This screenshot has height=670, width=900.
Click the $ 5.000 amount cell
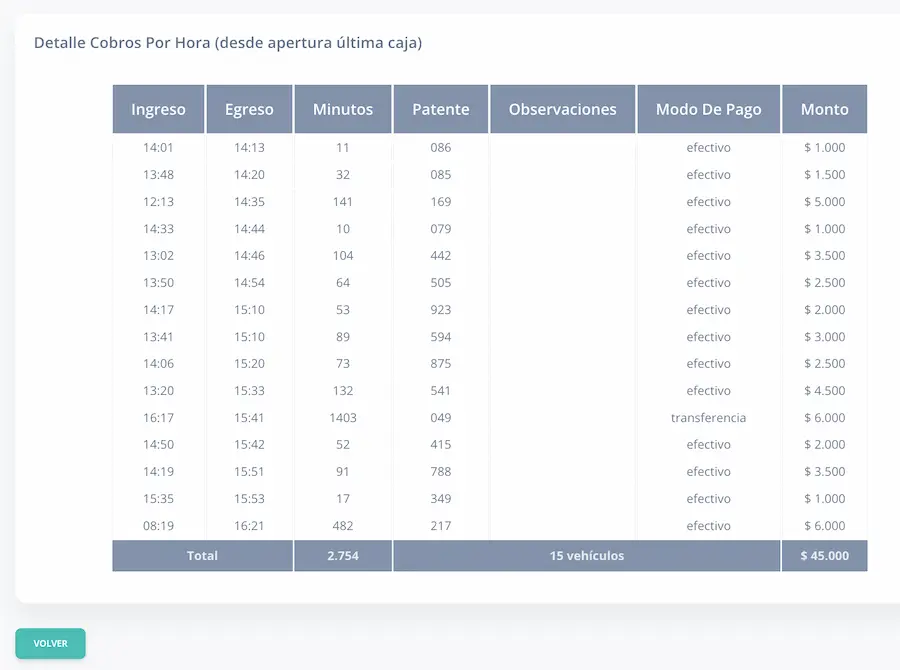[x=824, y=202]
